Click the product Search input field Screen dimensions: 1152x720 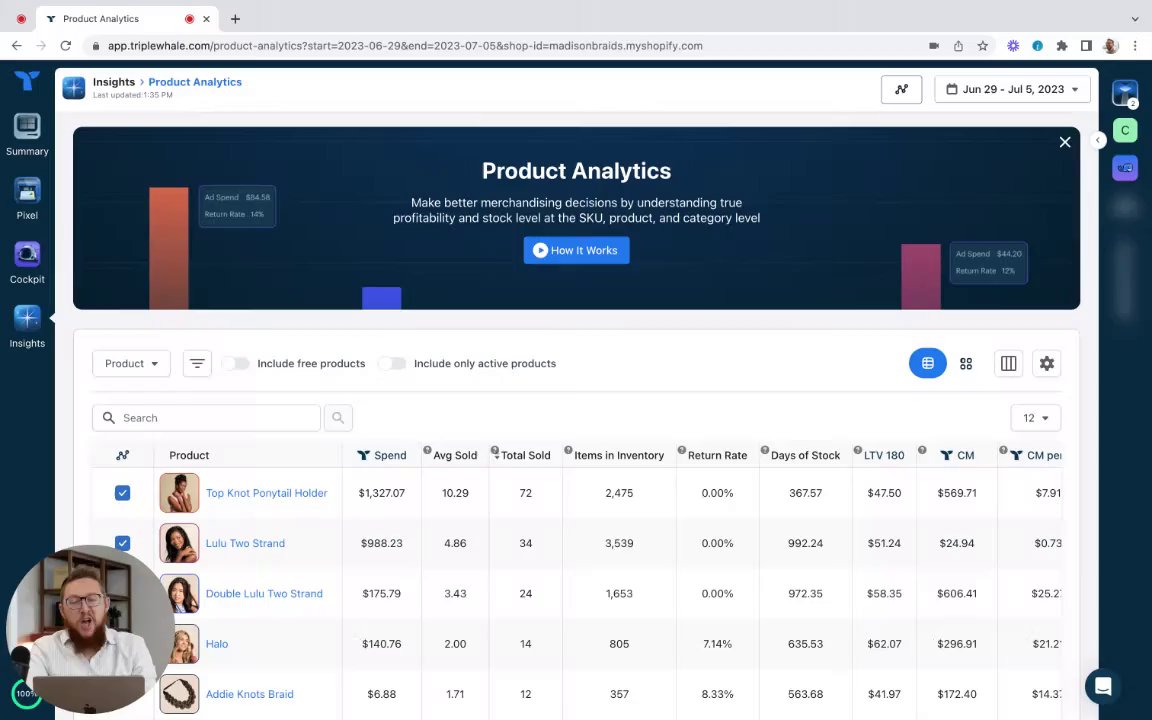206,418
